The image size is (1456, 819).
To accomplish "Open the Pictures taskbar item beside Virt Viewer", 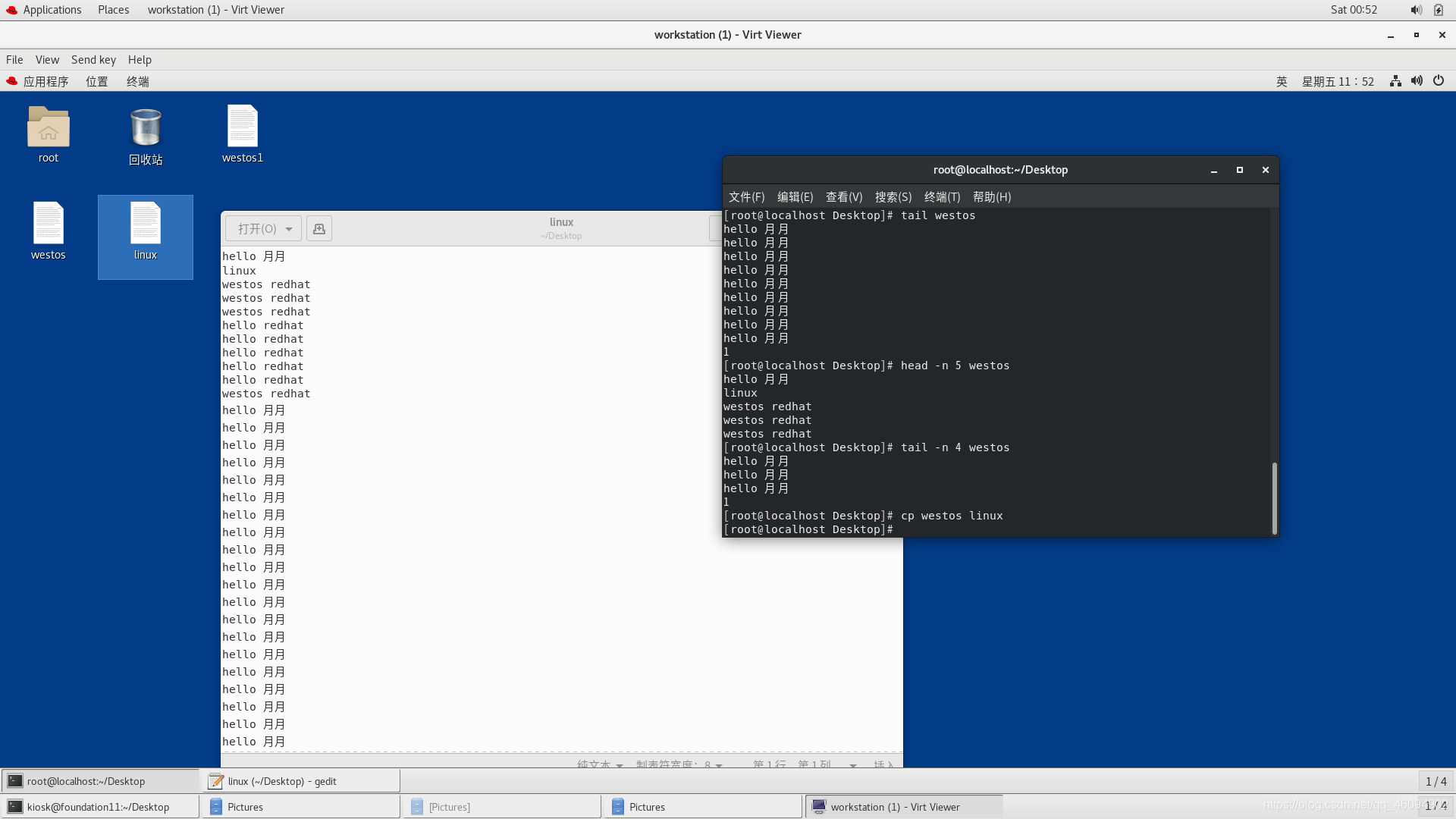I will 703,807.
